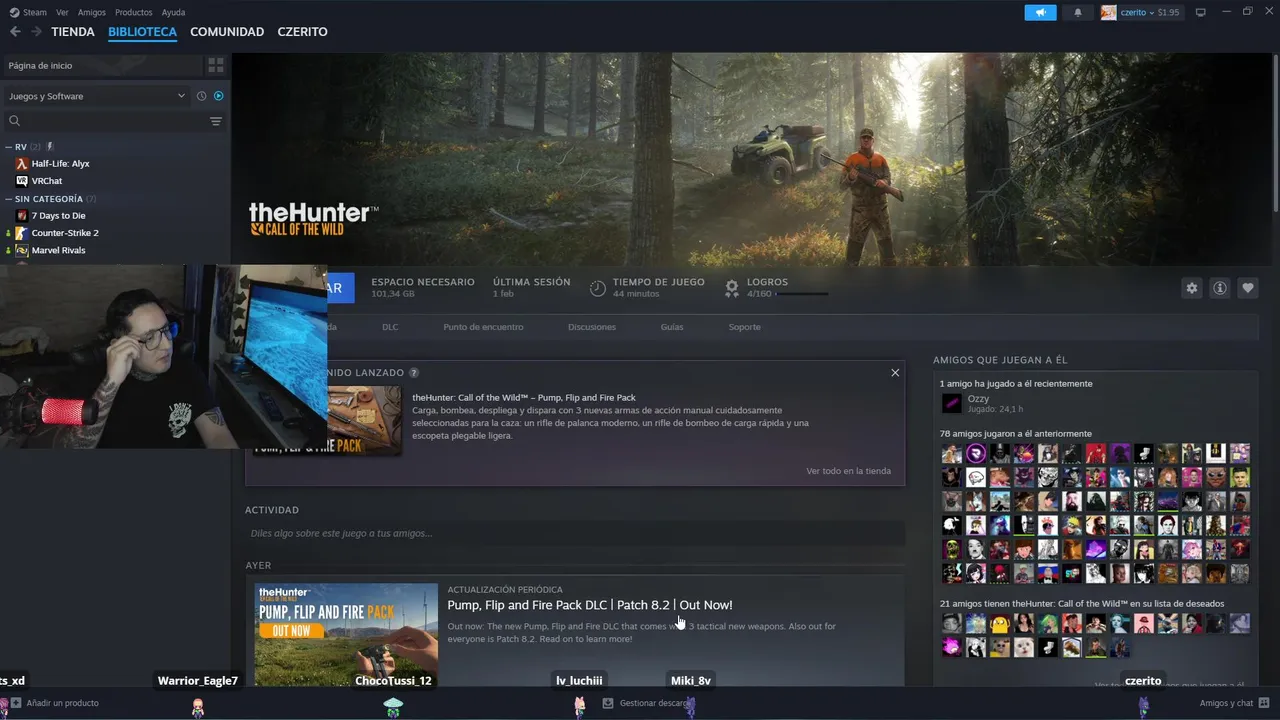Open the Pump, Flip and Fire news thumbnail
1280x720 pixels.
[346, 634]
